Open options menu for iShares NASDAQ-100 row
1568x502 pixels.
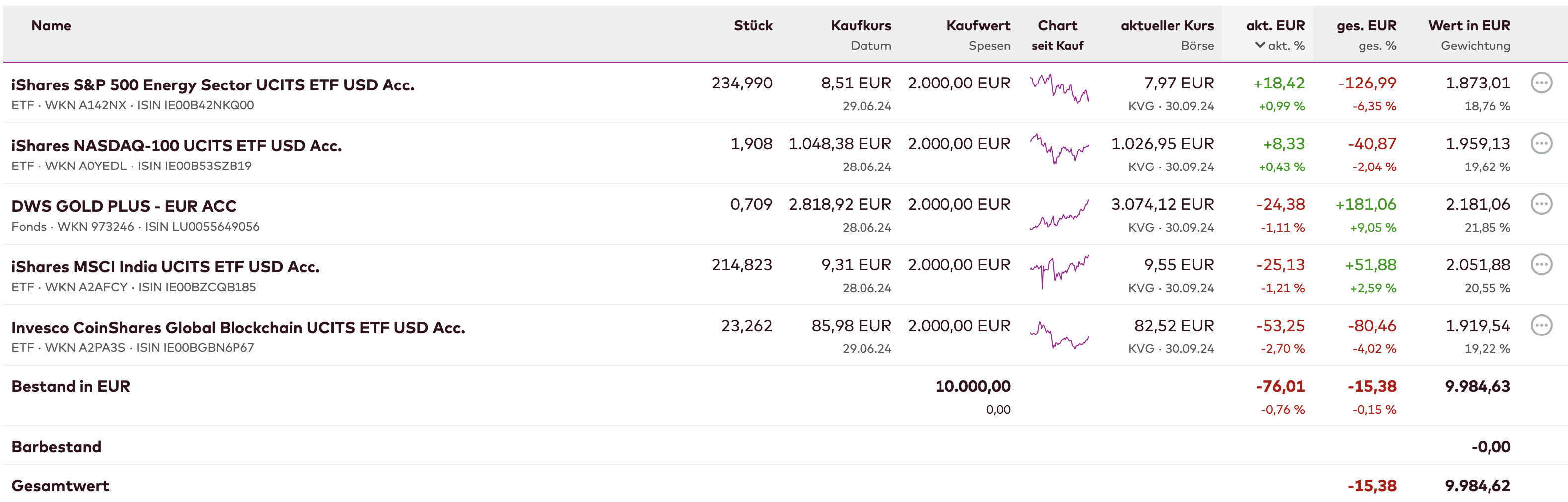tap(1541, 144)
